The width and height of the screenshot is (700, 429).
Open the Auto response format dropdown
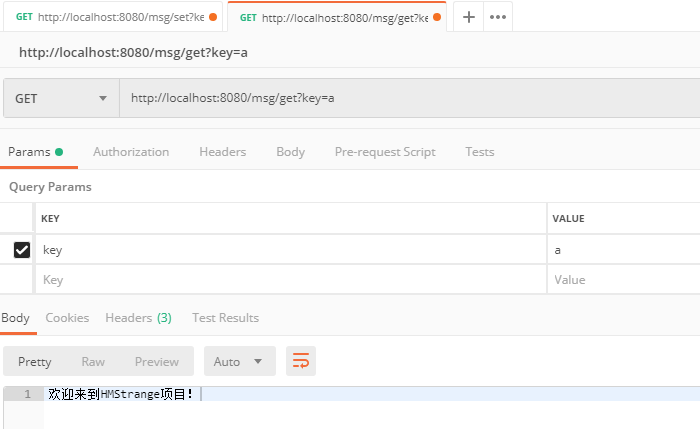[x=240, y=361]
